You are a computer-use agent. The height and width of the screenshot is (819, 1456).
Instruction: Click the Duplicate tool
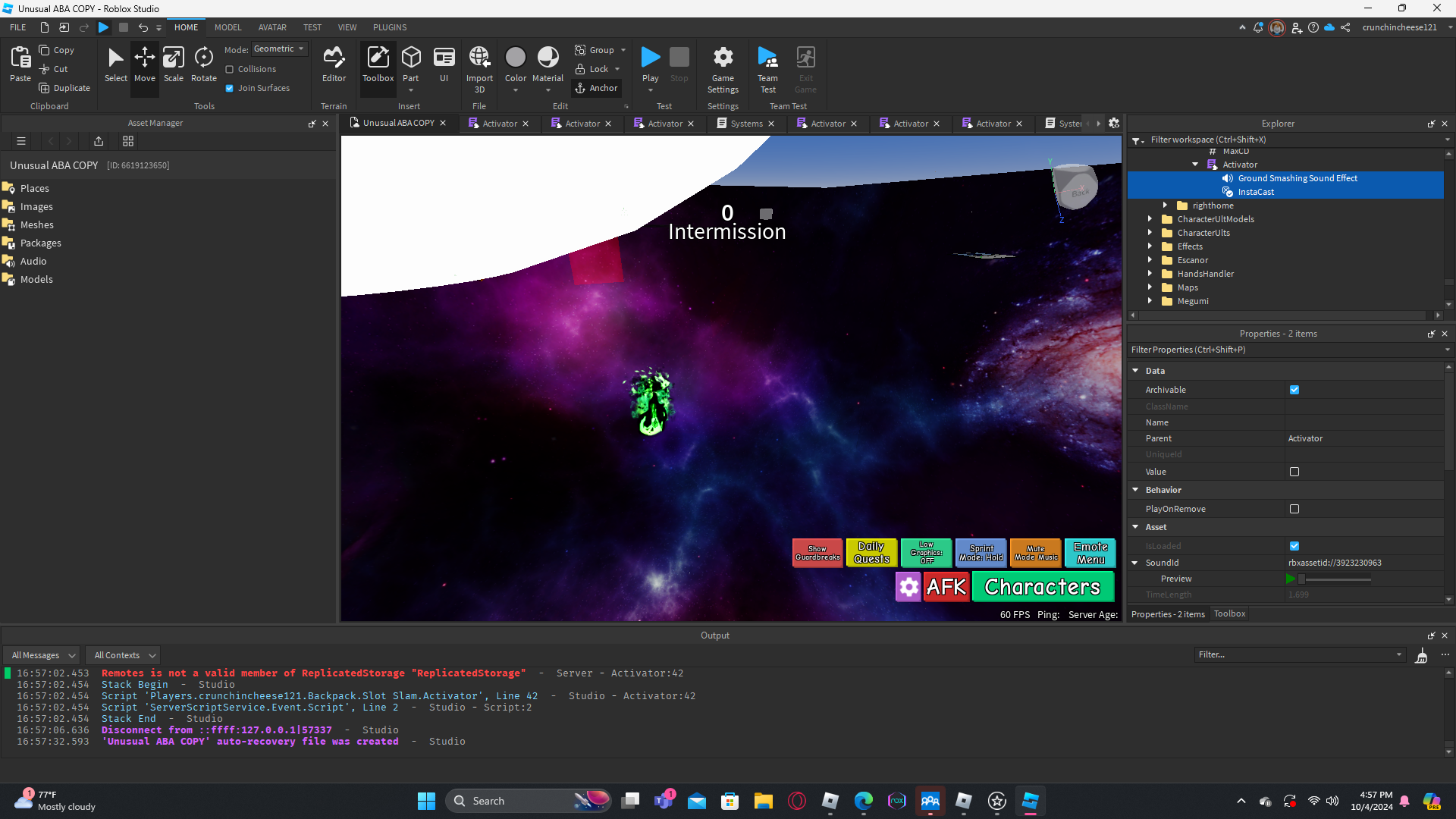pyautogui.click(x=64, y=88)
